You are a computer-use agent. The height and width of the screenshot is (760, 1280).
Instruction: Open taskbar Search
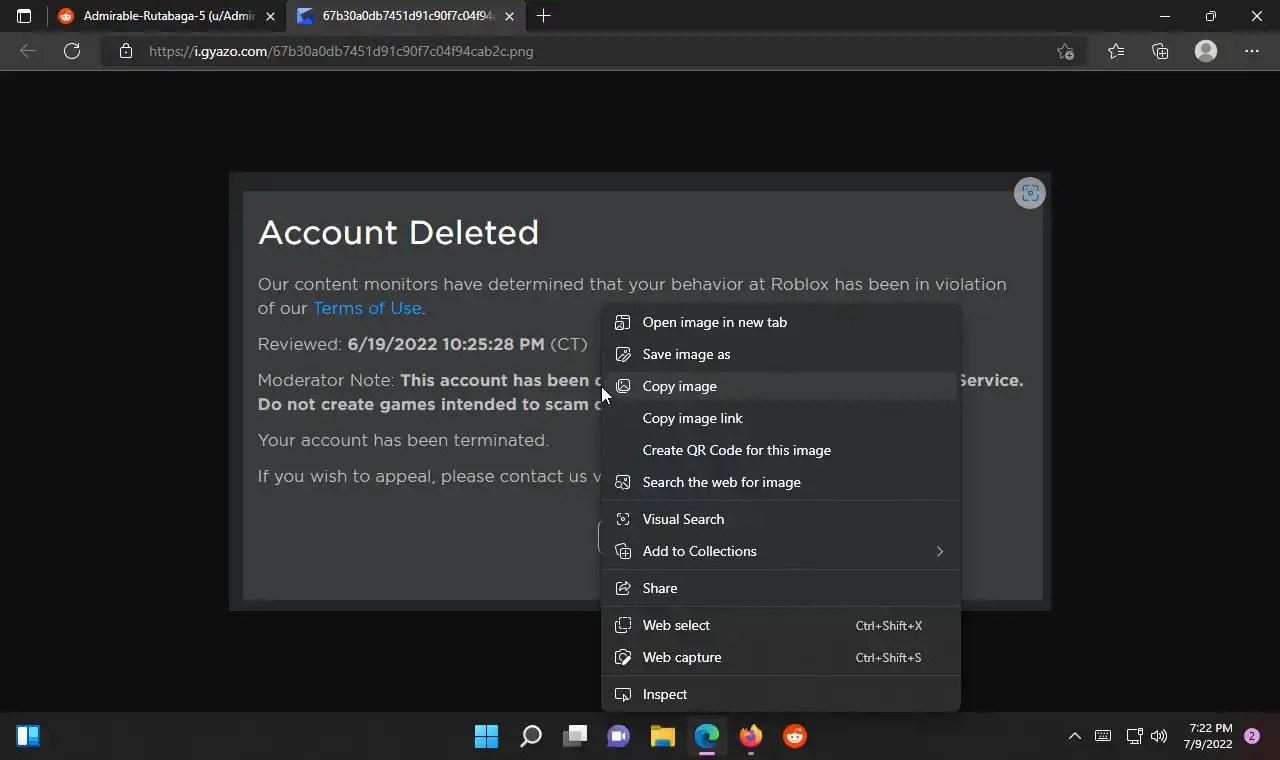[531, 736]
